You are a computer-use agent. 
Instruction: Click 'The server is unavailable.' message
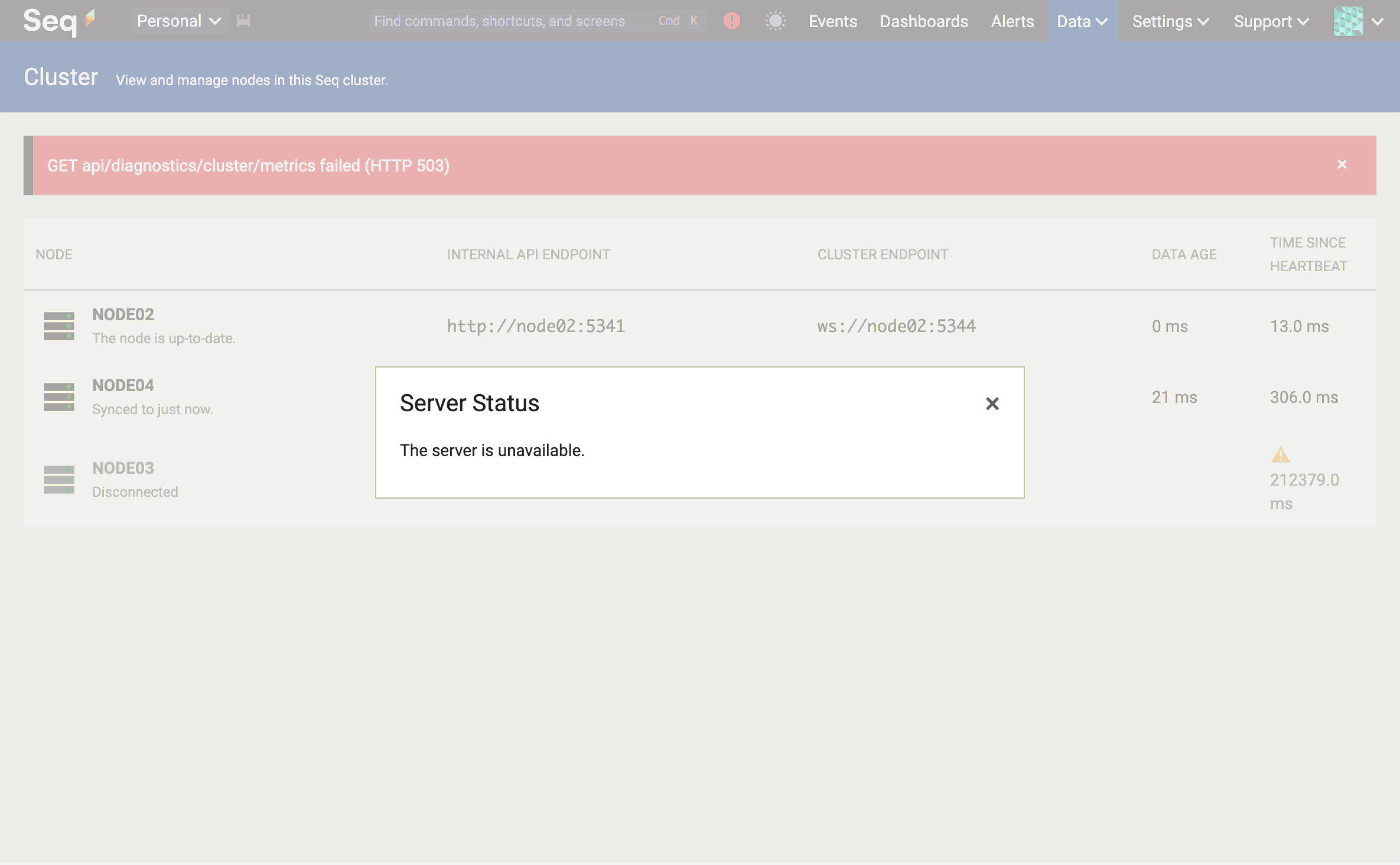(x=492, y=450)
